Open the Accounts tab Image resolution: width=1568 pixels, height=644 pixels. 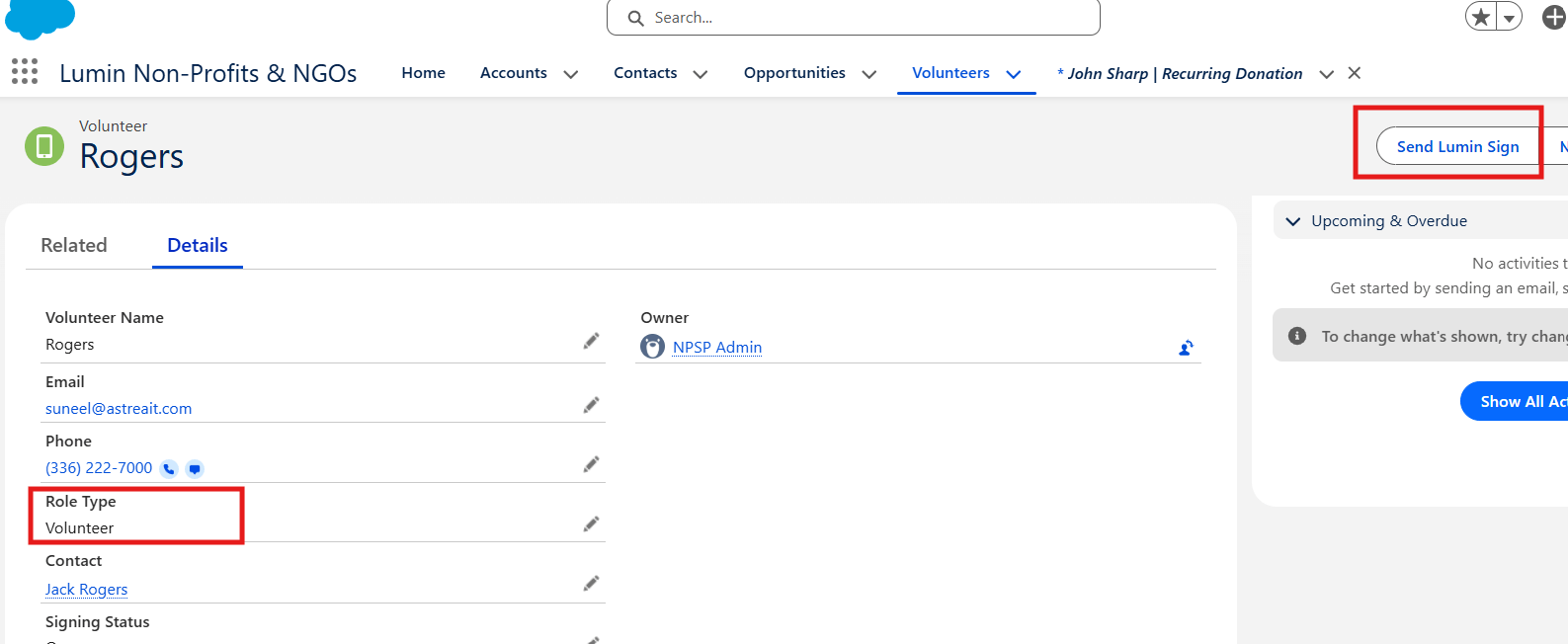(x=513, y=73)
